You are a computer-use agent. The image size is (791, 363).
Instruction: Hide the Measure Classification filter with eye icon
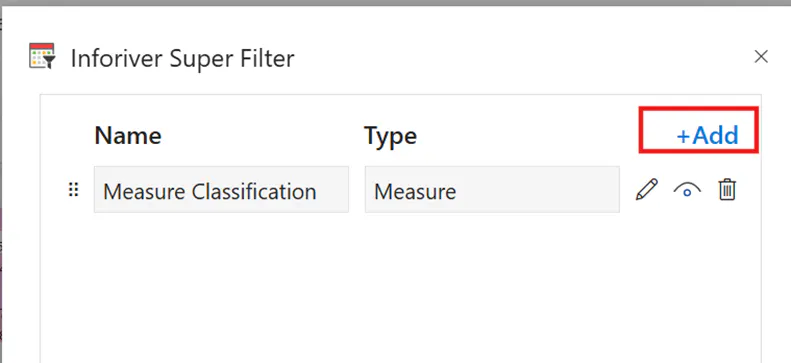[687, 190]
